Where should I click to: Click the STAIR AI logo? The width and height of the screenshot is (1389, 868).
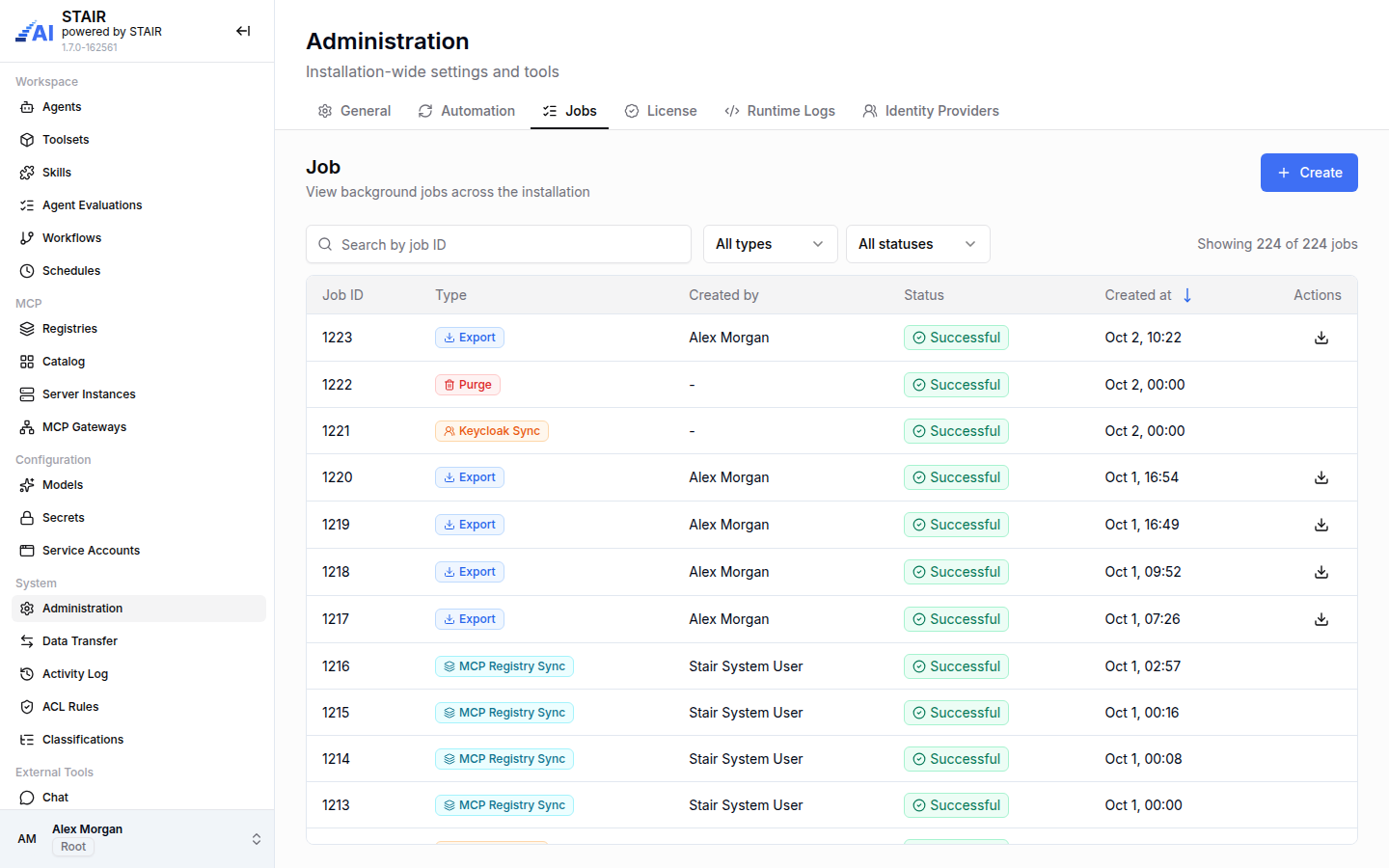[35, 32]
